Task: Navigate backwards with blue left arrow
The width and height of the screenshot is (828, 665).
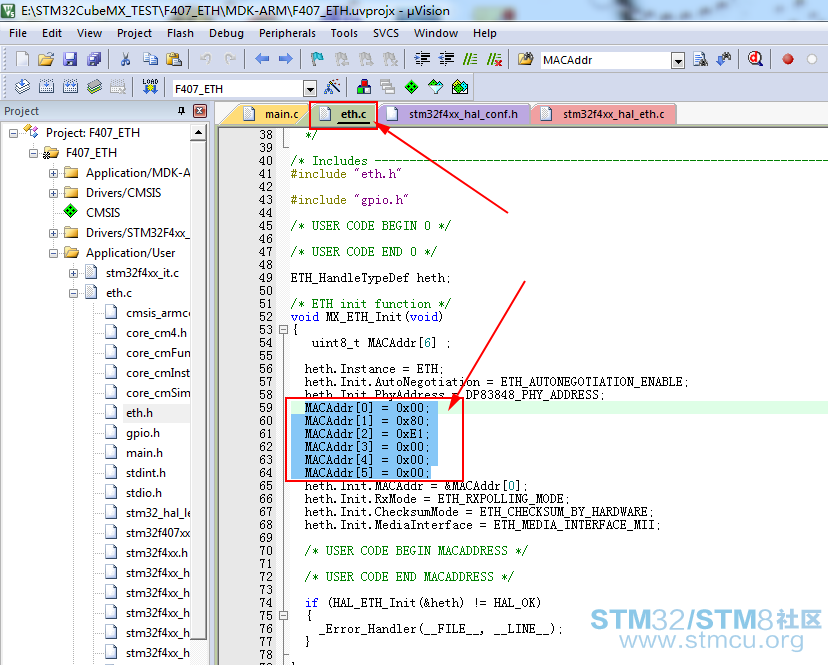Action: tap(262, 59)
